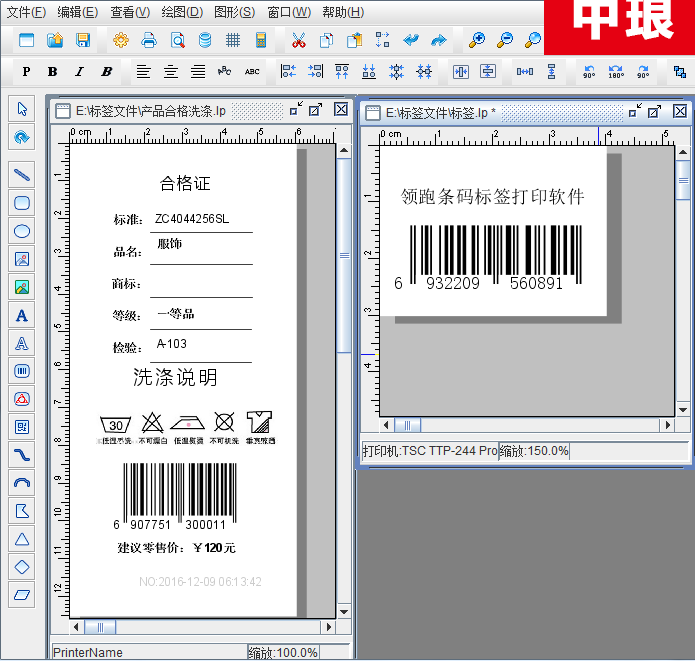Toggle the grid display icon

coord(233,40)
